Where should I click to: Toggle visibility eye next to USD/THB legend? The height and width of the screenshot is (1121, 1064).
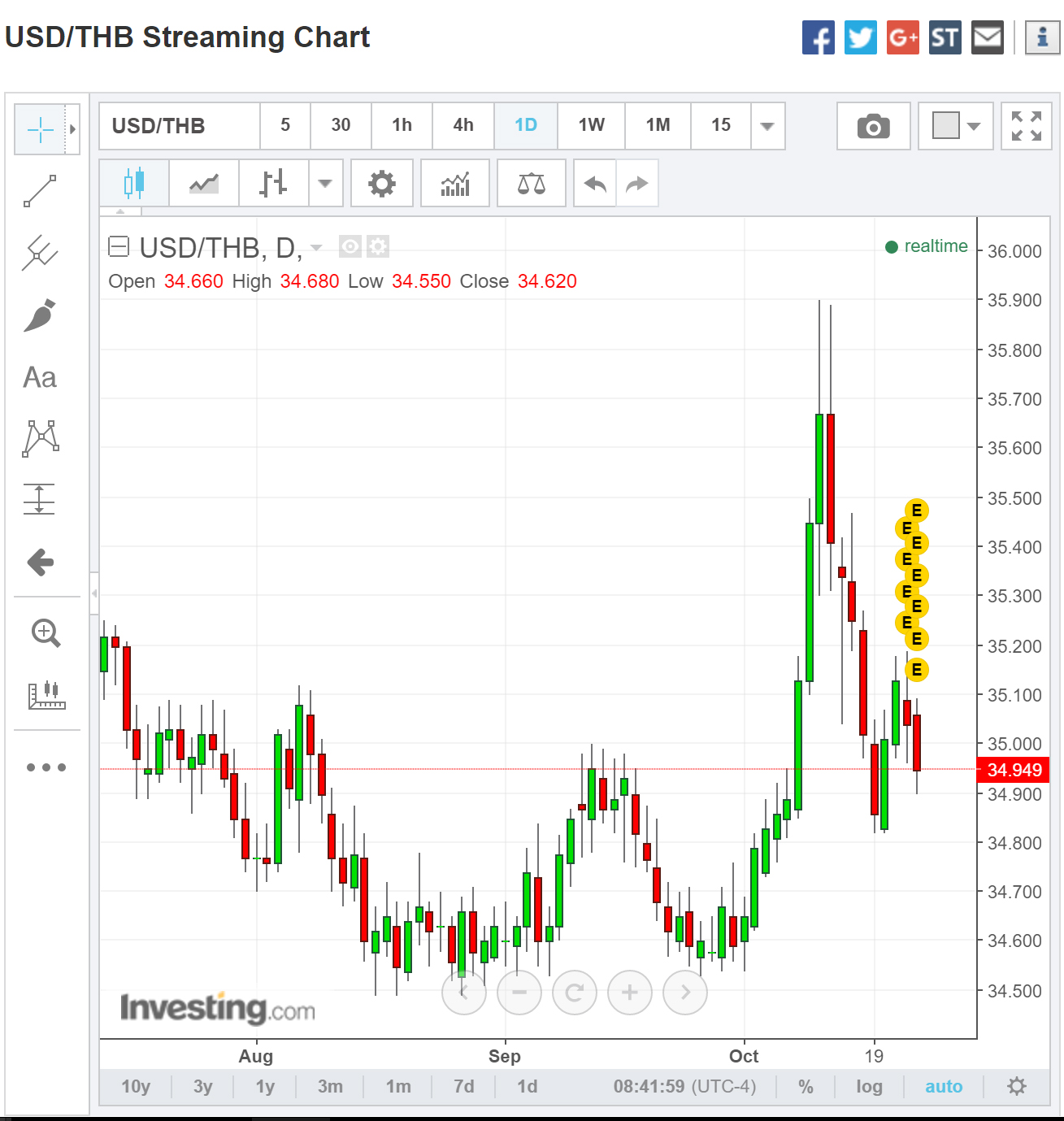[350, 246]
